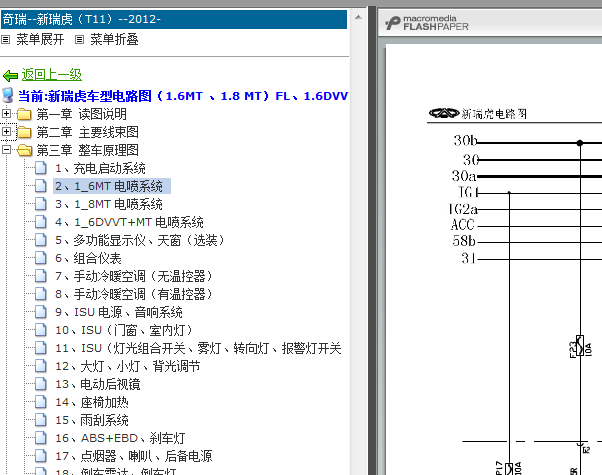Click page icon for 11、ISU 灯光组合开关
602x475 pixels.
41,348
